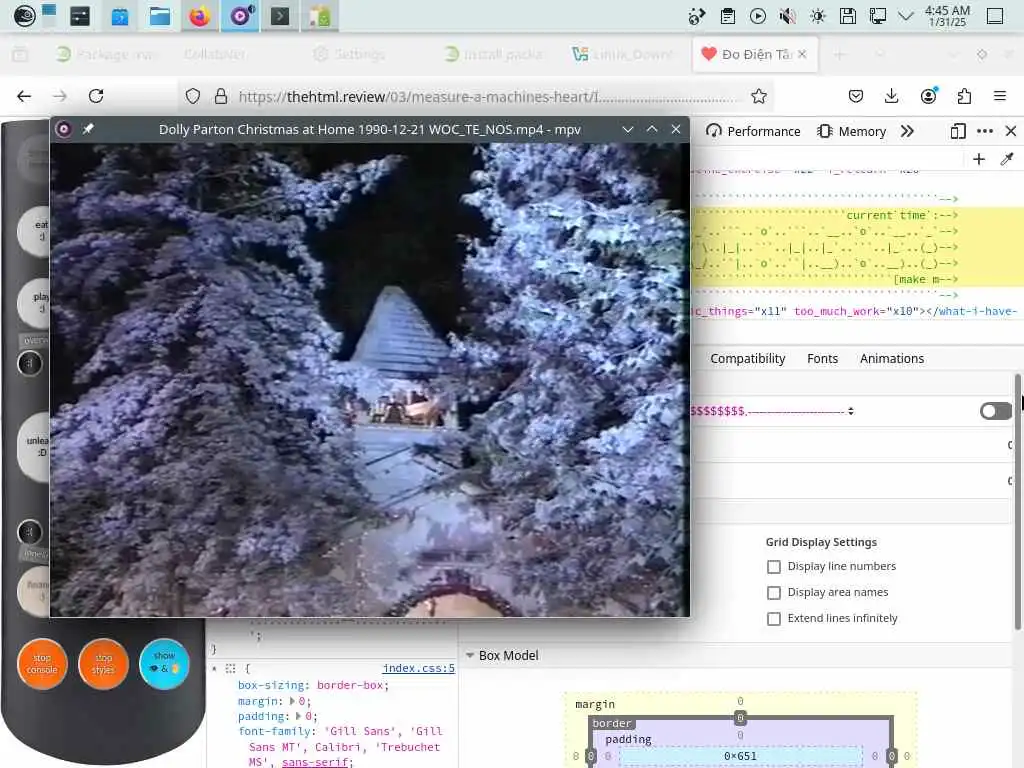Switch to the mpv taskbar entry
Image resolution: width=1024 pixels, height=768 pixels.
[240, 16]
